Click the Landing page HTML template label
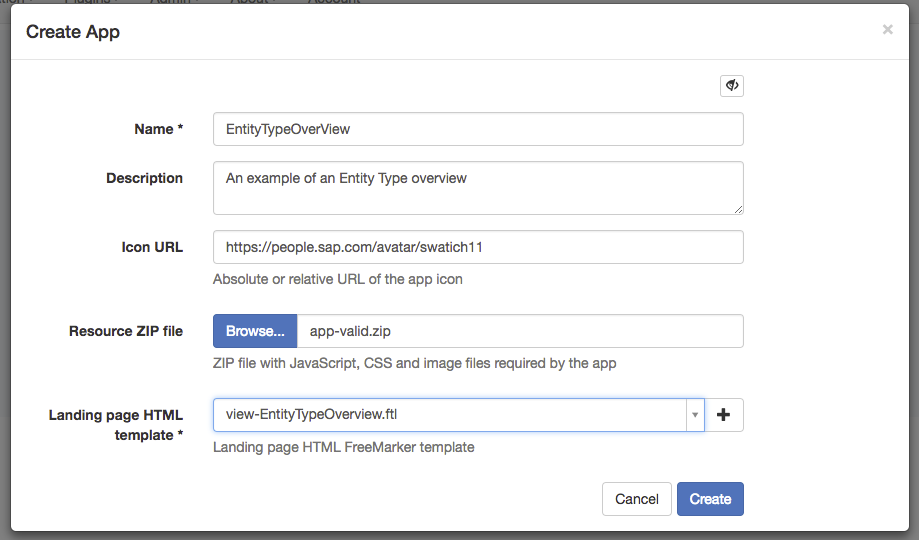919x540 pixels. click(116, 425)
